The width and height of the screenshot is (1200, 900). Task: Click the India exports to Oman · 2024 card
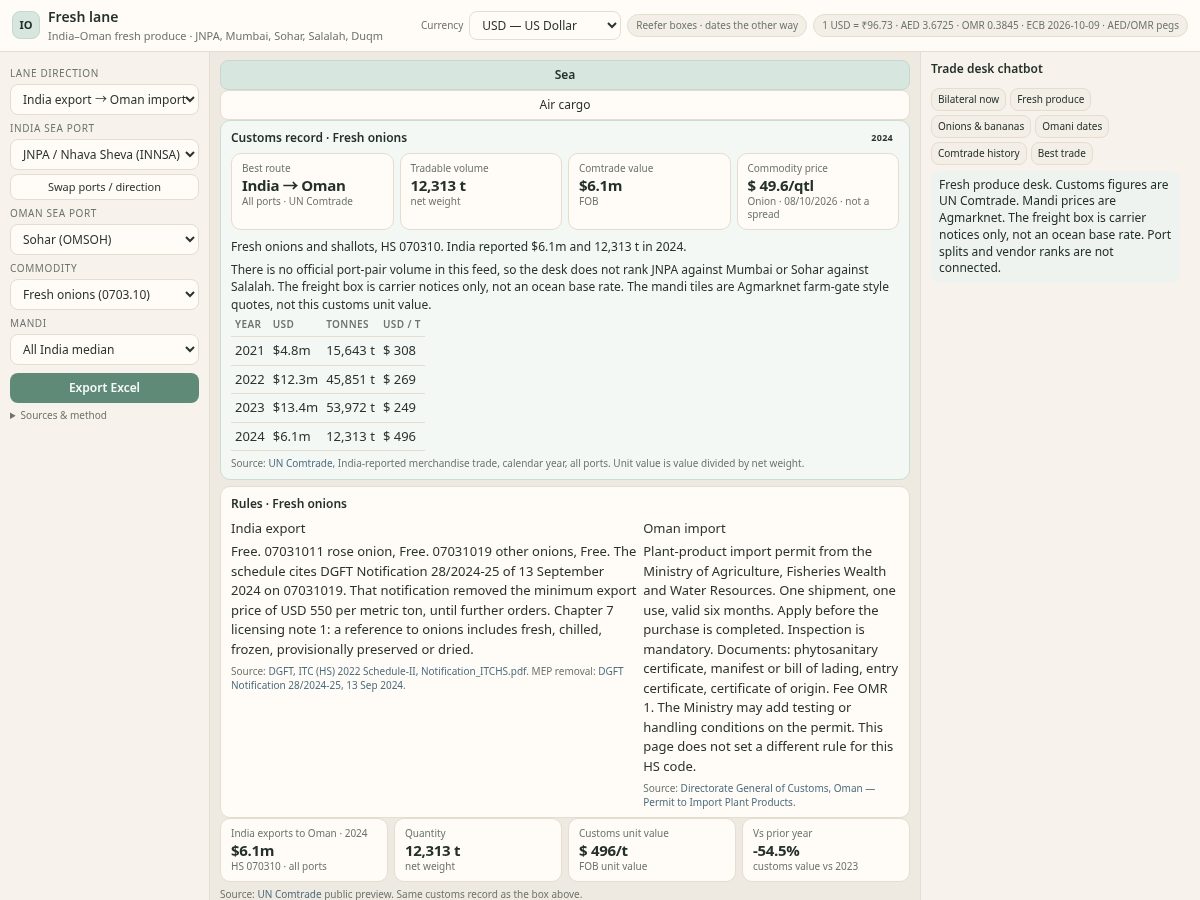[304, 850]
